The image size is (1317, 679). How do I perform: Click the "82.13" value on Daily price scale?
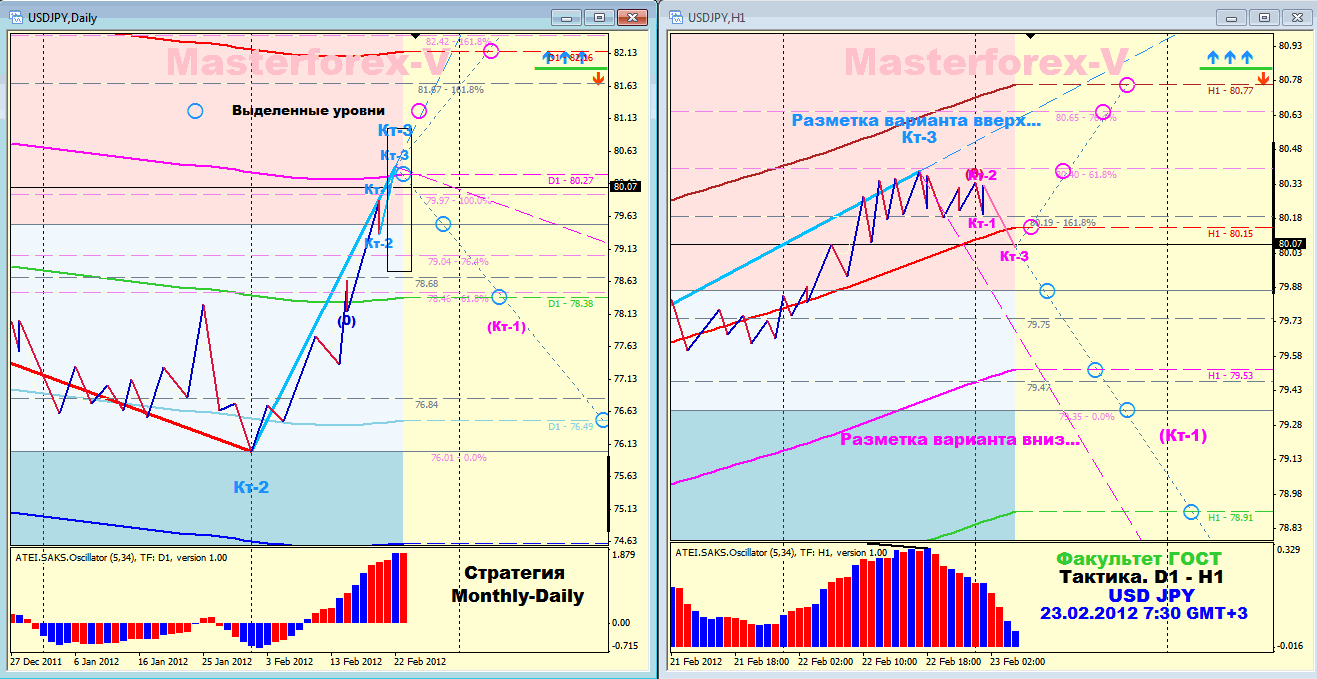click(x=627, y=53)
